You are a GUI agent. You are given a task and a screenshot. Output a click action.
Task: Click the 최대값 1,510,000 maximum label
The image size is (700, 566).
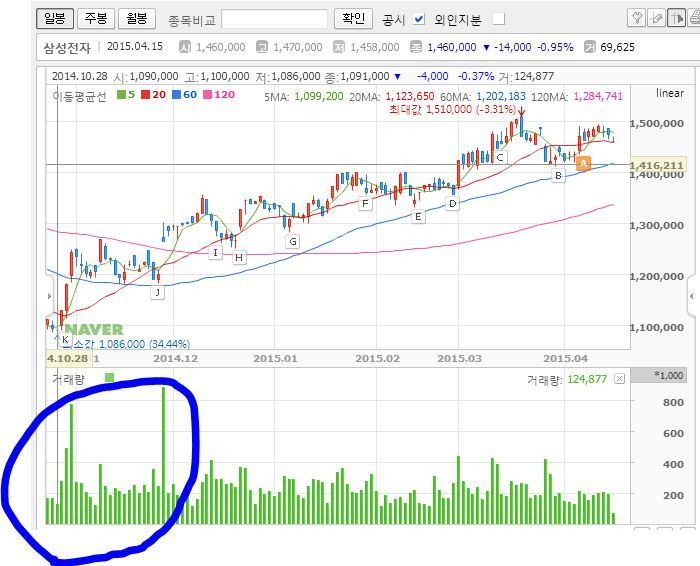[x=452, y=109]
